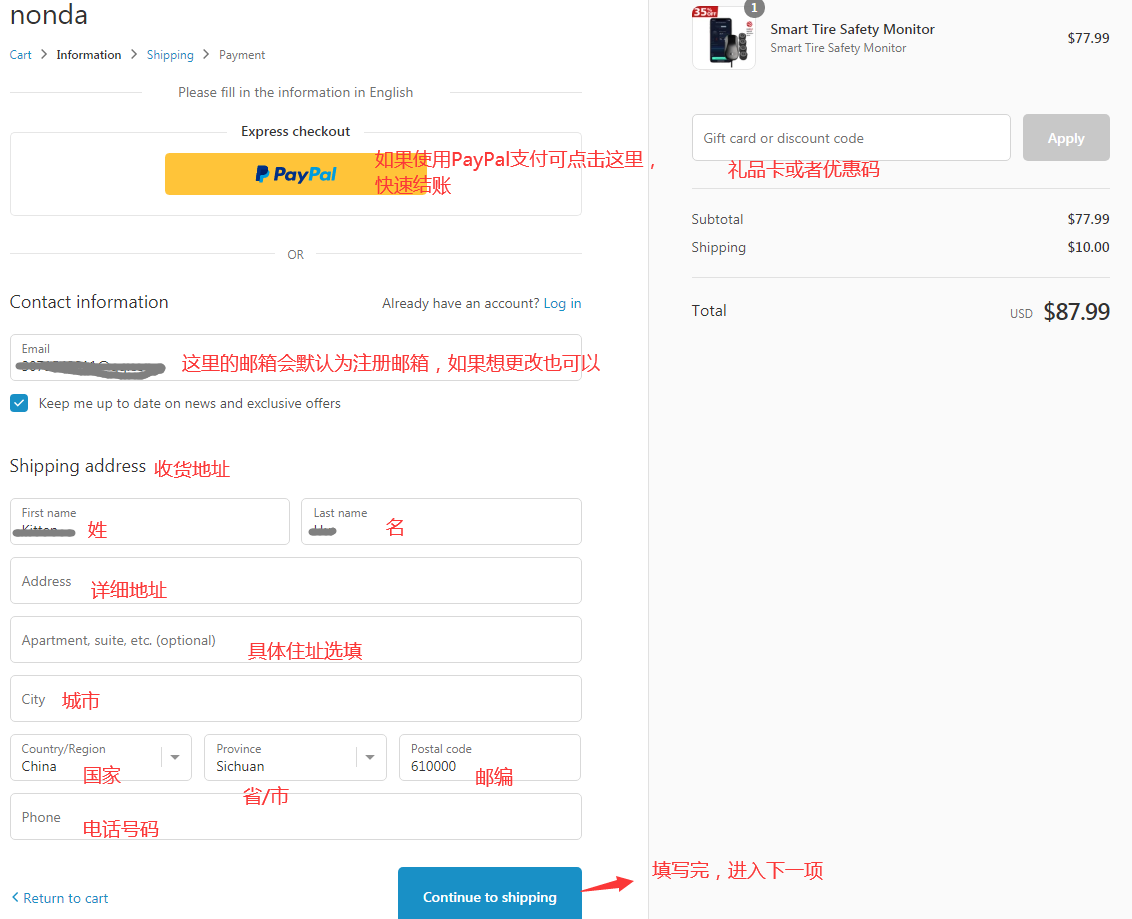Go to Cart in the breadcrumb
Viewport: 1132px width, 919px height.
coord(21,55)
